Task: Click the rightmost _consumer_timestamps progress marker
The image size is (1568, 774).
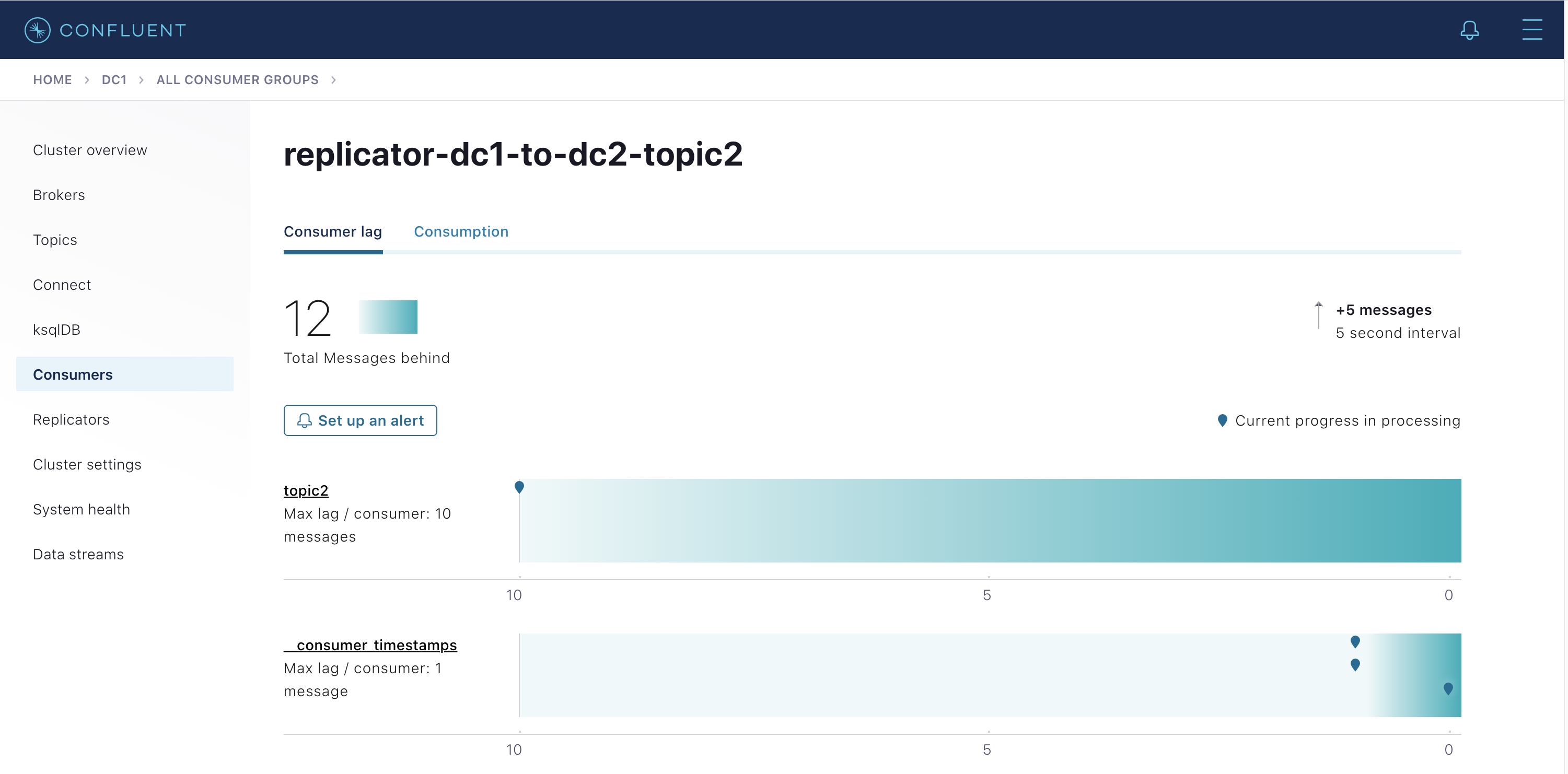Action: 1448,688
